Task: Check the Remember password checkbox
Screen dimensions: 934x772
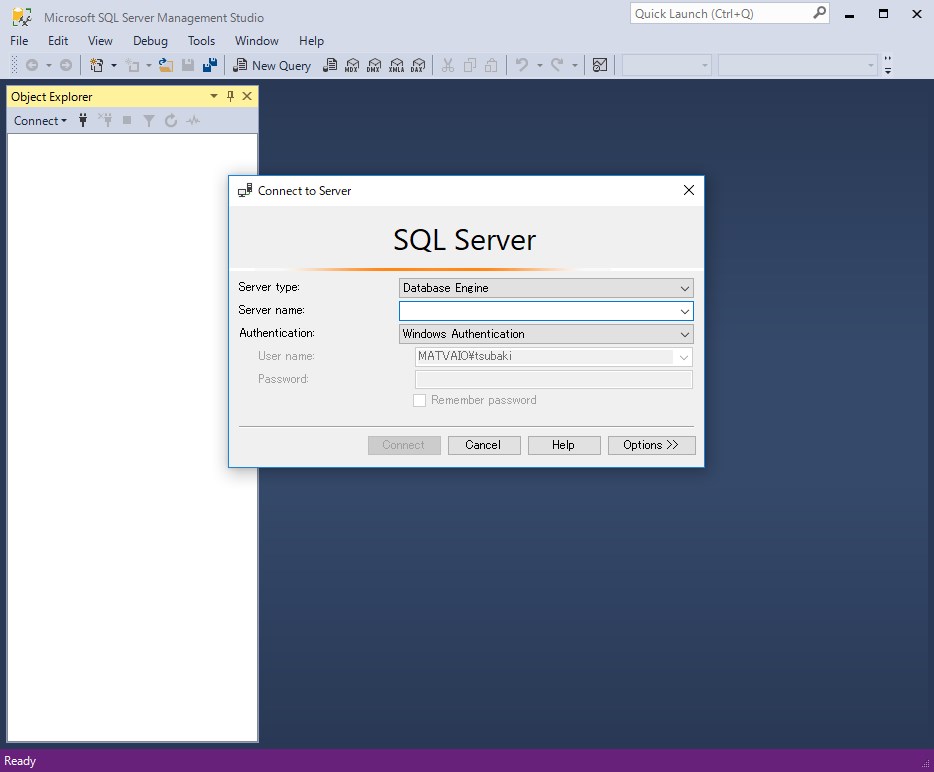Action: (419, 400)
